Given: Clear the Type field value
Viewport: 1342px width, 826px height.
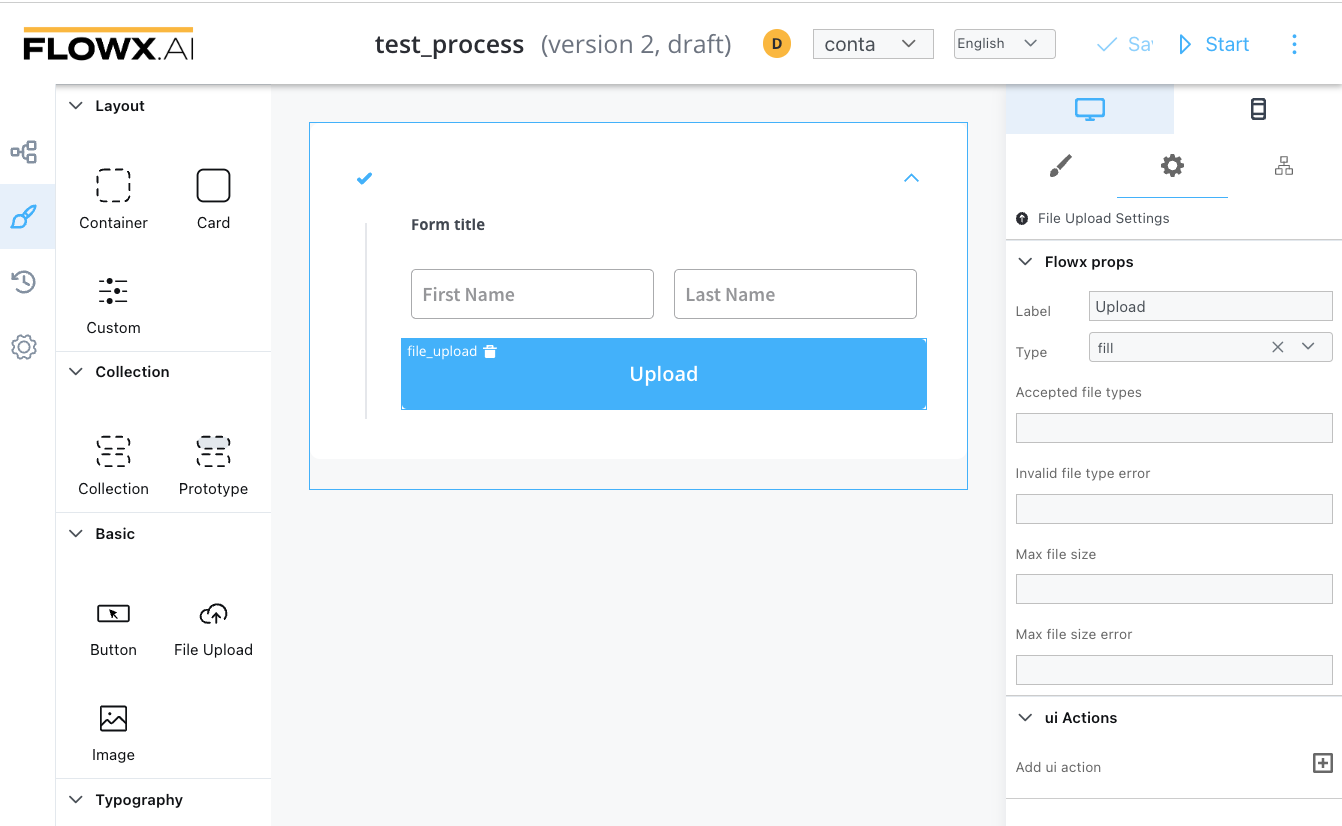Looking at the screenshot, I should point(1277,347).
